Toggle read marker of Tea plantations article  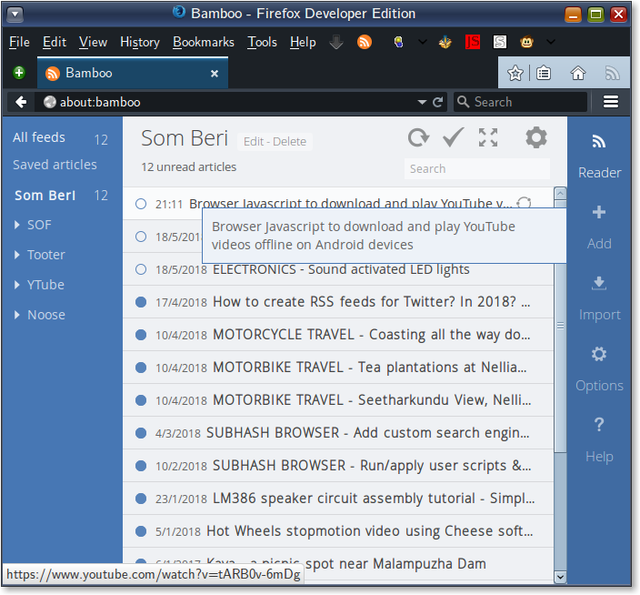tap(141, 367)
